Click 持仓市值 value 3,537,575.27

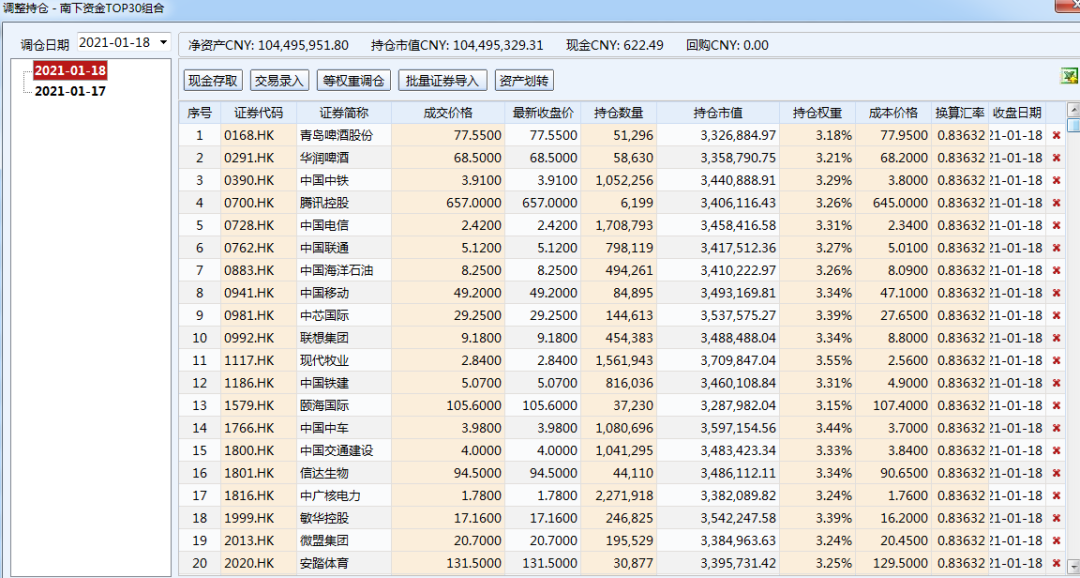718,316
